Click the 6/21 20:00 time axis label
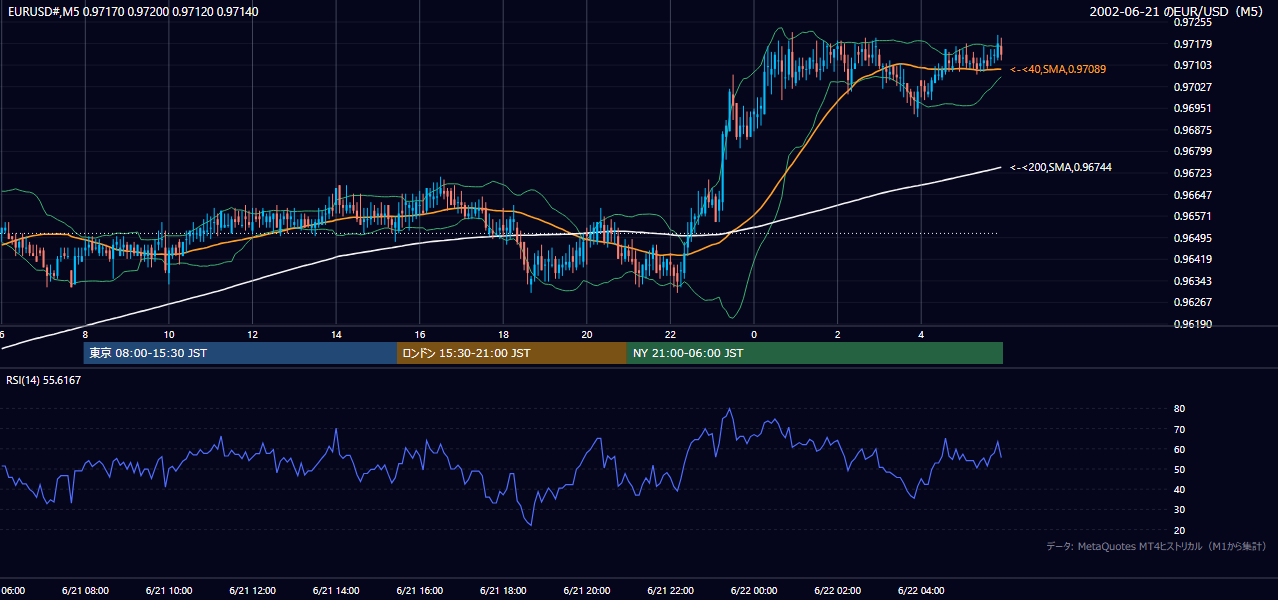 (586, 590)
